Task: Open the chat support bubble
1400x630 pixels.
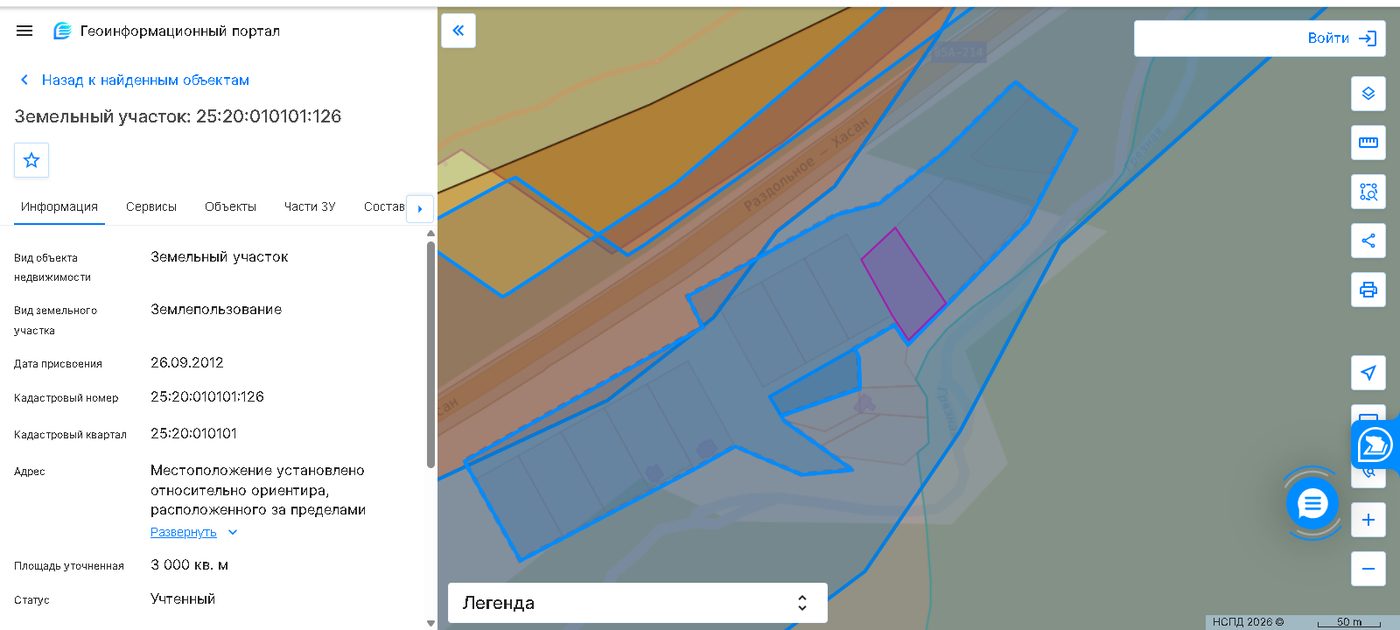Action: click(1312, 503)
